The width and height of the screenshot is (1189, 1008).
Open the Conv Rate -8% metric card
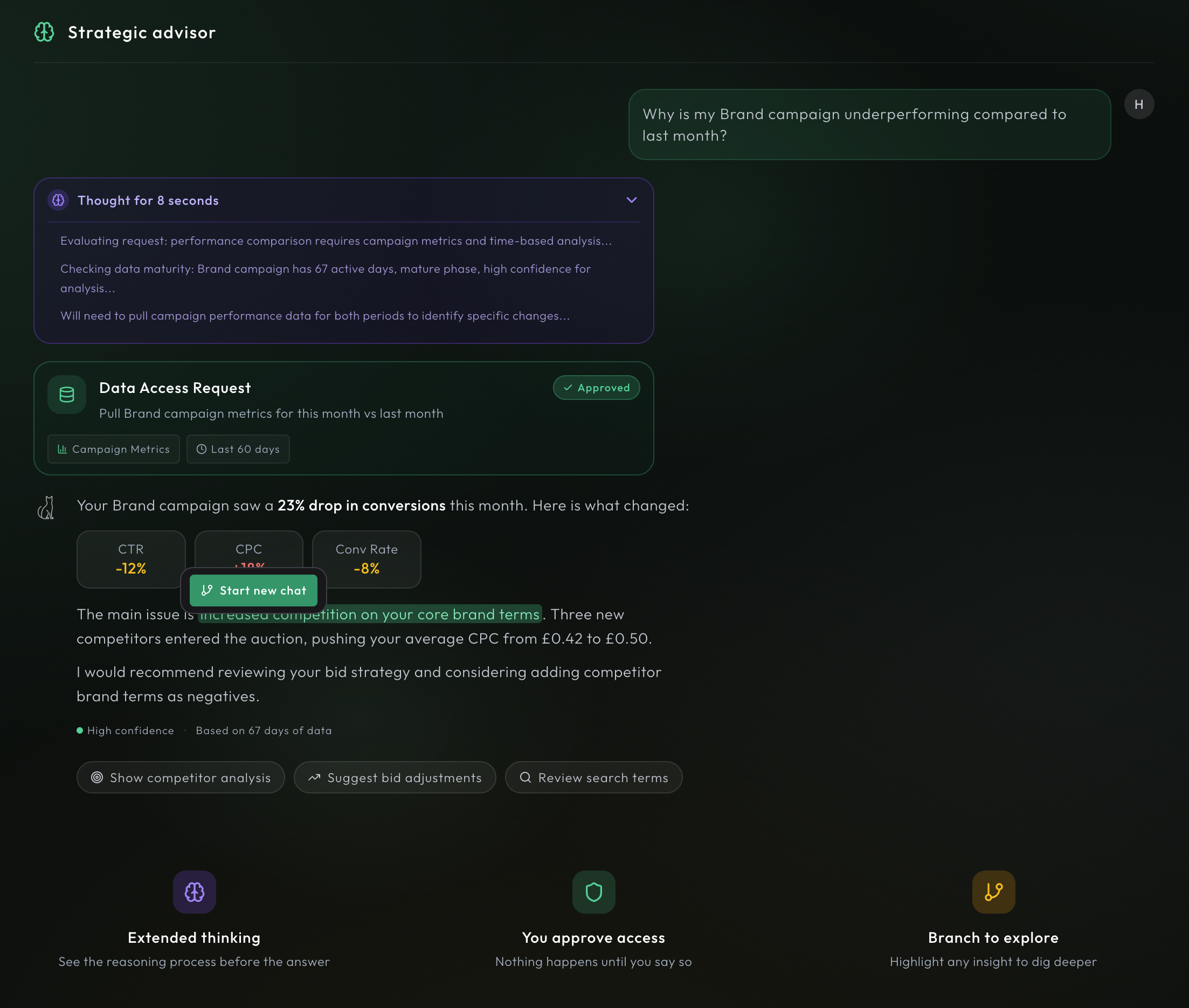[x=367, y=559]
